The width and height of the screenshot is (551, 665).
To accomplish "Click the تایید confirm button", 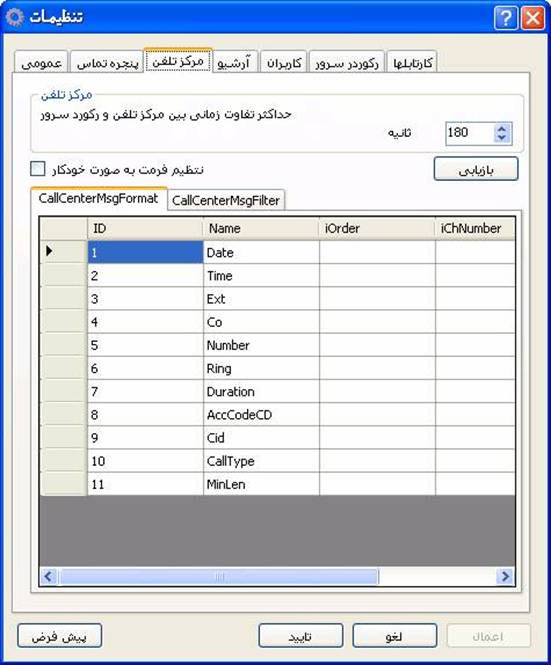I will [300, 636].
